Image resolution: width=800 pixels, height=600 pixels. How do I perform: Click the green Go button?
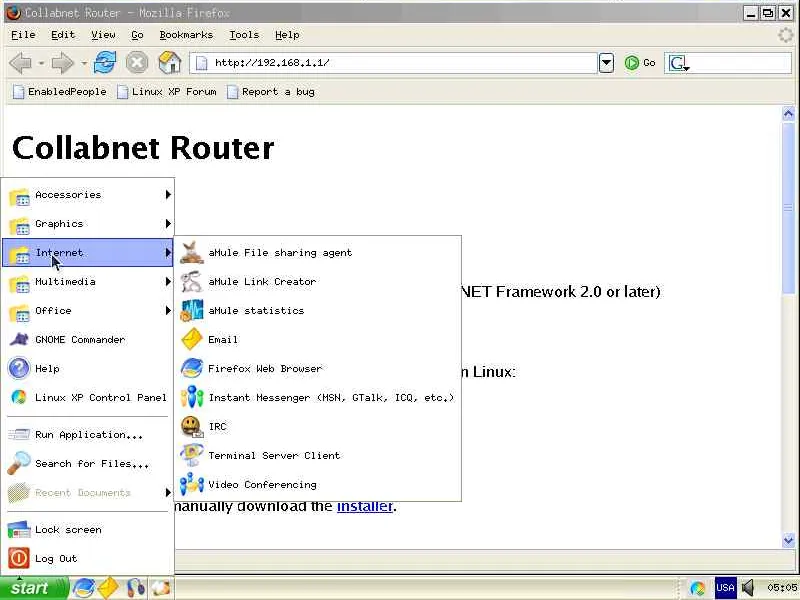[x=640, y=63]
